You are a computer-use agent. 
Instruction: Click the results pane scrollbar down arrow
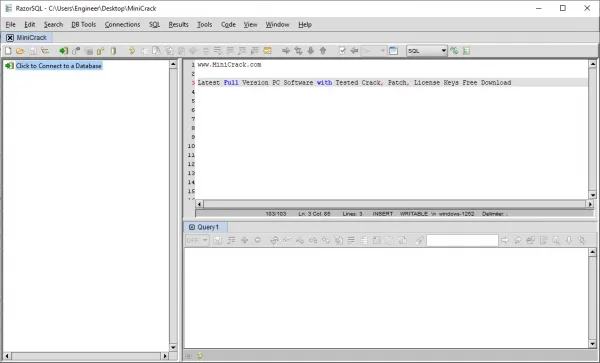593,343
